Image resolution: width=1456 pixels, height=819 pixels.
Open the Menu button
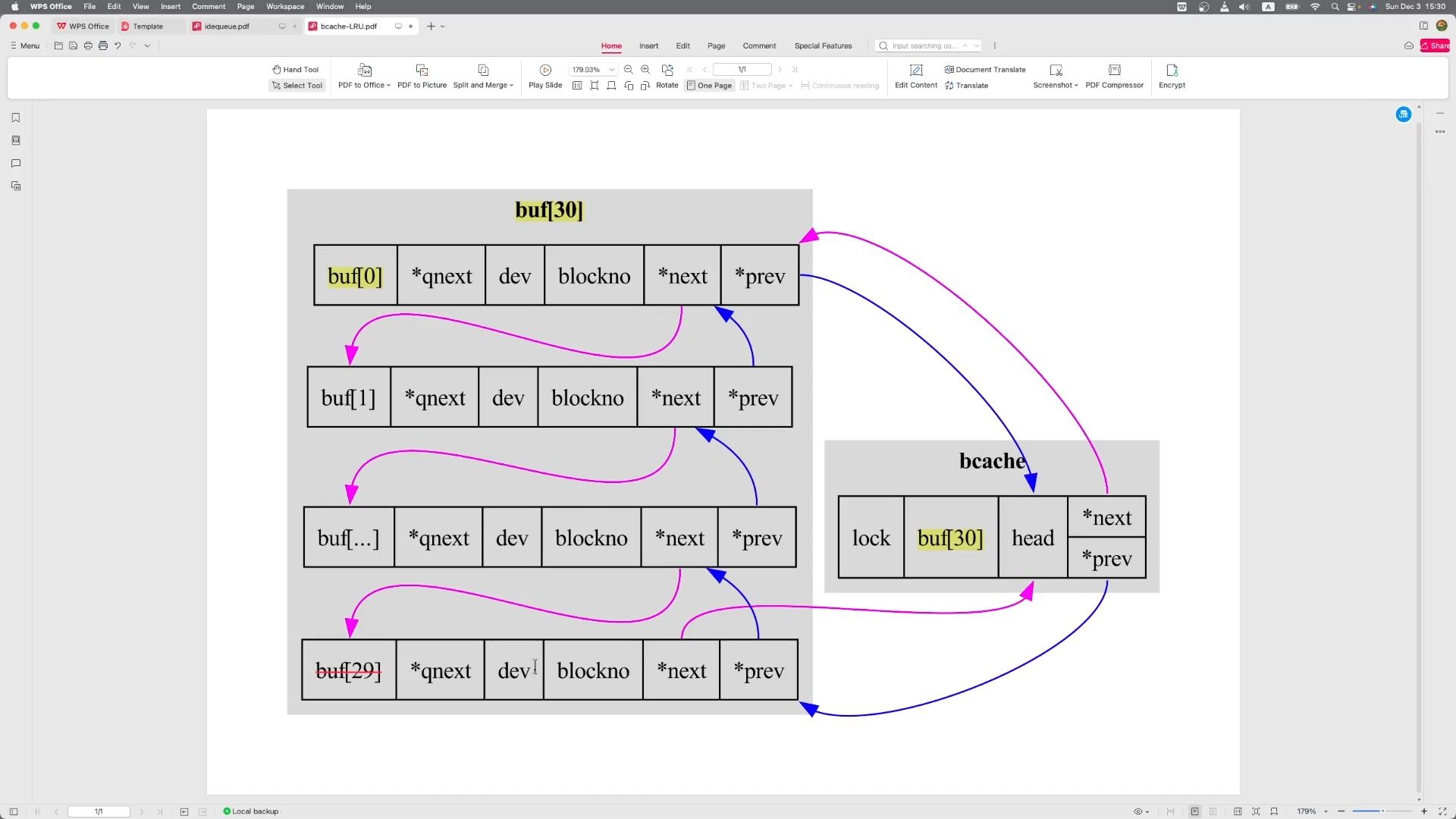click(24, 46)
